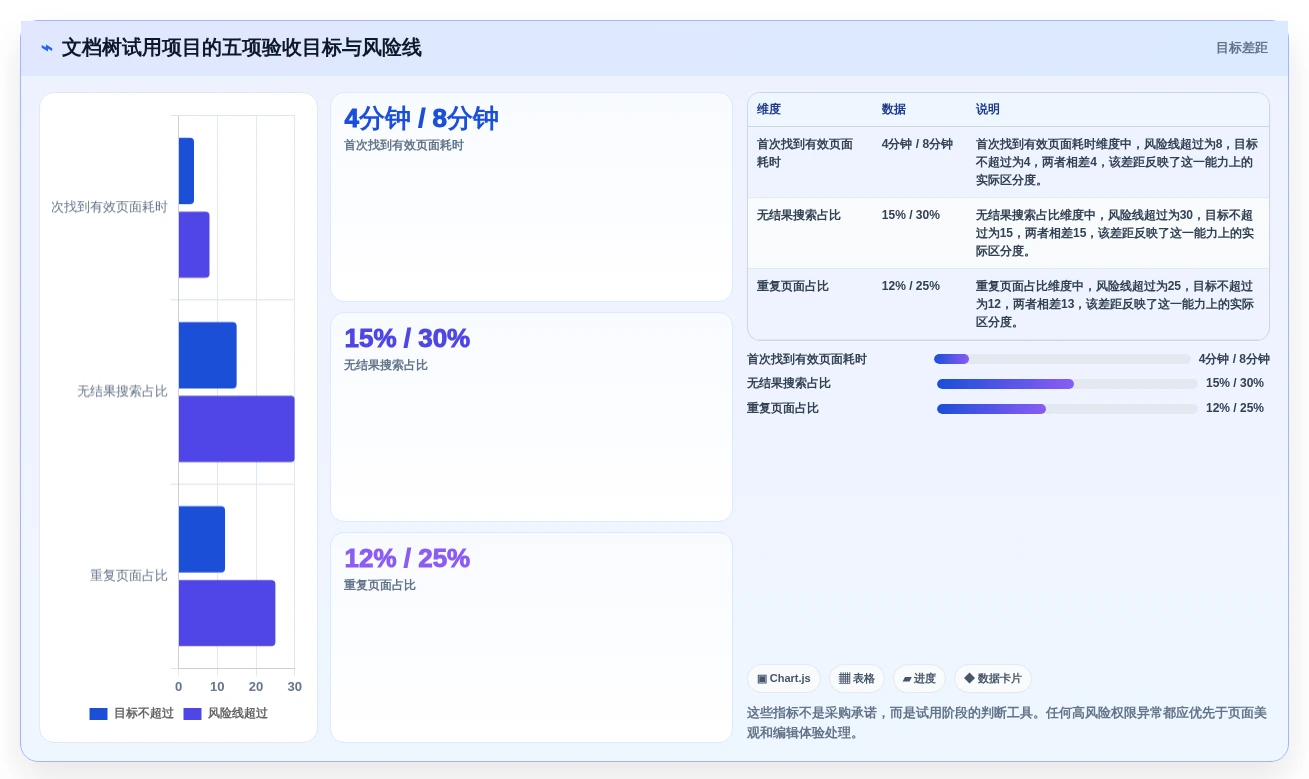The image size is (1309, 779).
Task: Select the 无结果搜索占比 table row name
Action: click(799, 215)
